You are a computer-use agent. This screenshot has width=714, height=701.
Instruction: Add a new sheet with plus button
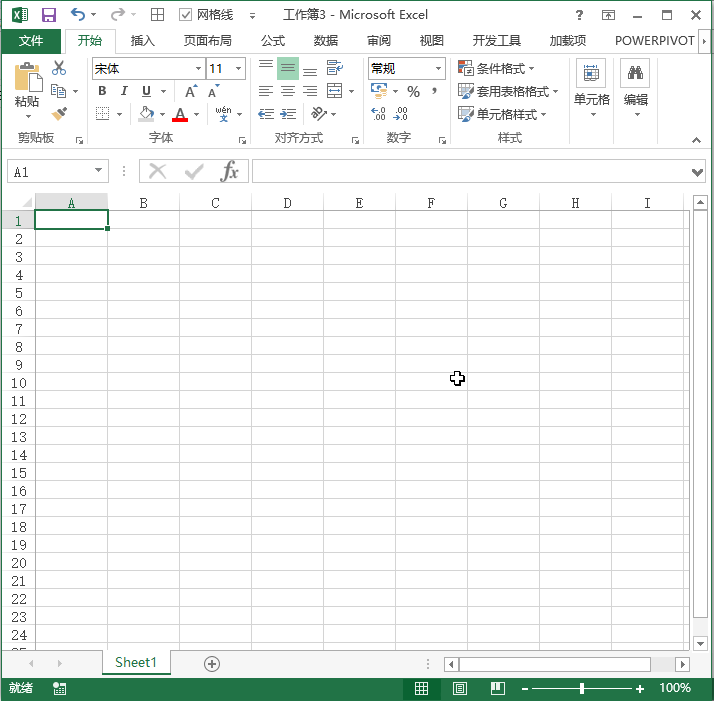click(x=212, y=664)
